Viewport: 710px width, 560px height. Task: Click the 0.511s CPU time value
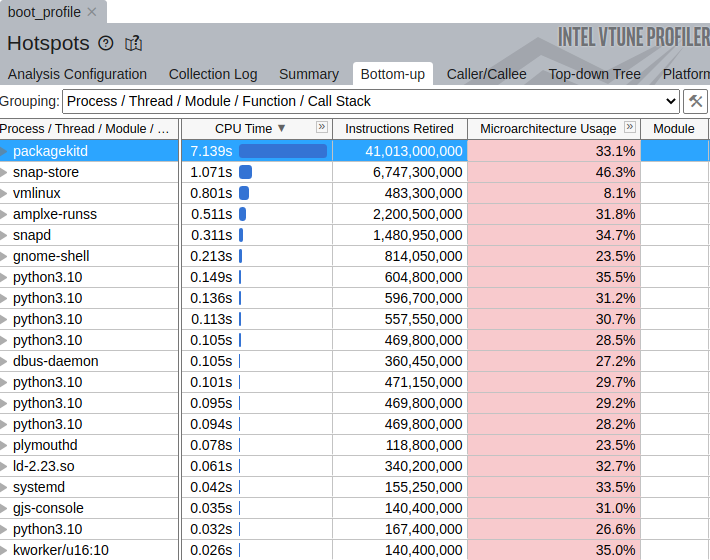[211, 214]
